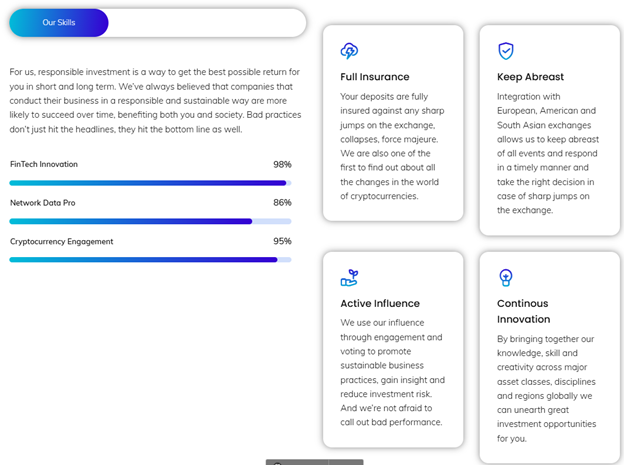Screen dimensions: 624x465
Task: Click the 98% FinTech percentage value
Action: tap(282, 164)
